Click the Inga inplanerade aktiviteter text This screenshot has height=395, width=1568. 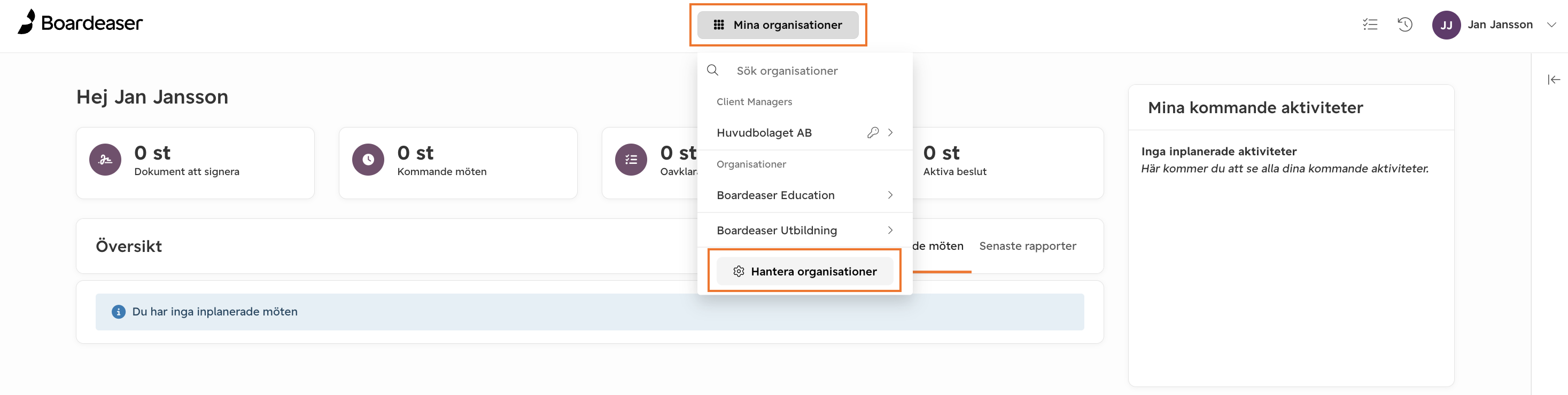pos(1218,151)
